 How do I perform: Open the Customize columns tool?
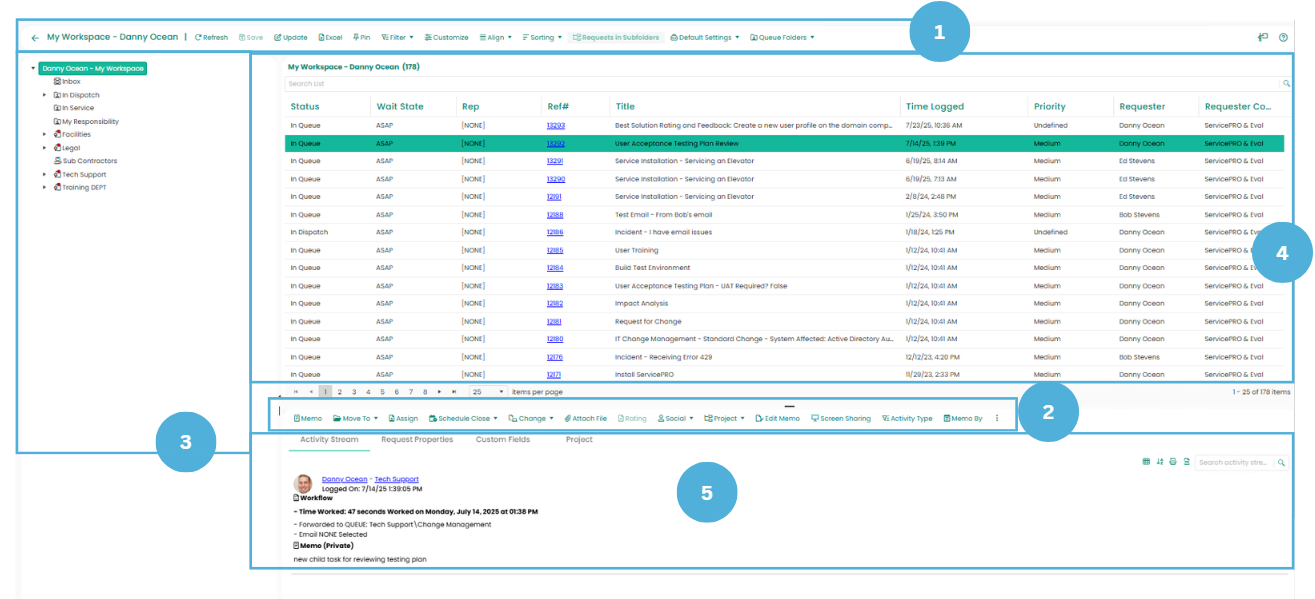[446, 37]
